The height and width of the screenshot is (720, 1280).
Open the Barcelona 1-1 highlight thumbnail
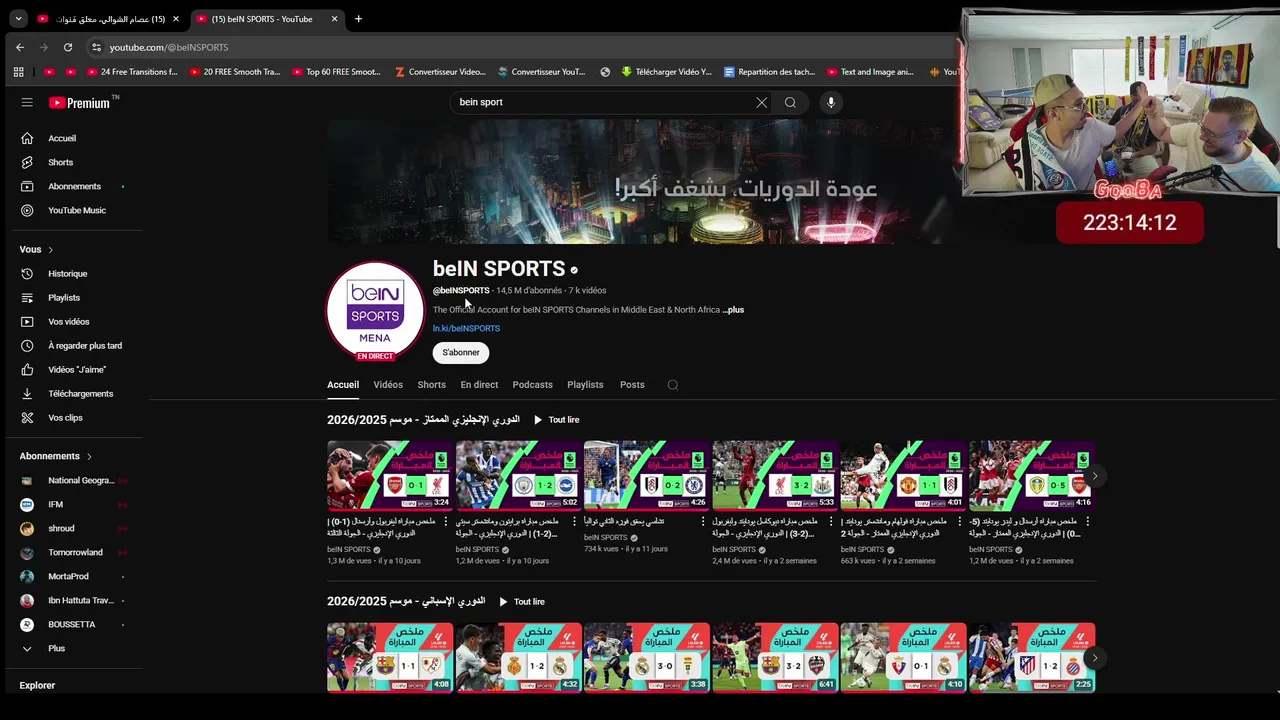click(390, 658)
